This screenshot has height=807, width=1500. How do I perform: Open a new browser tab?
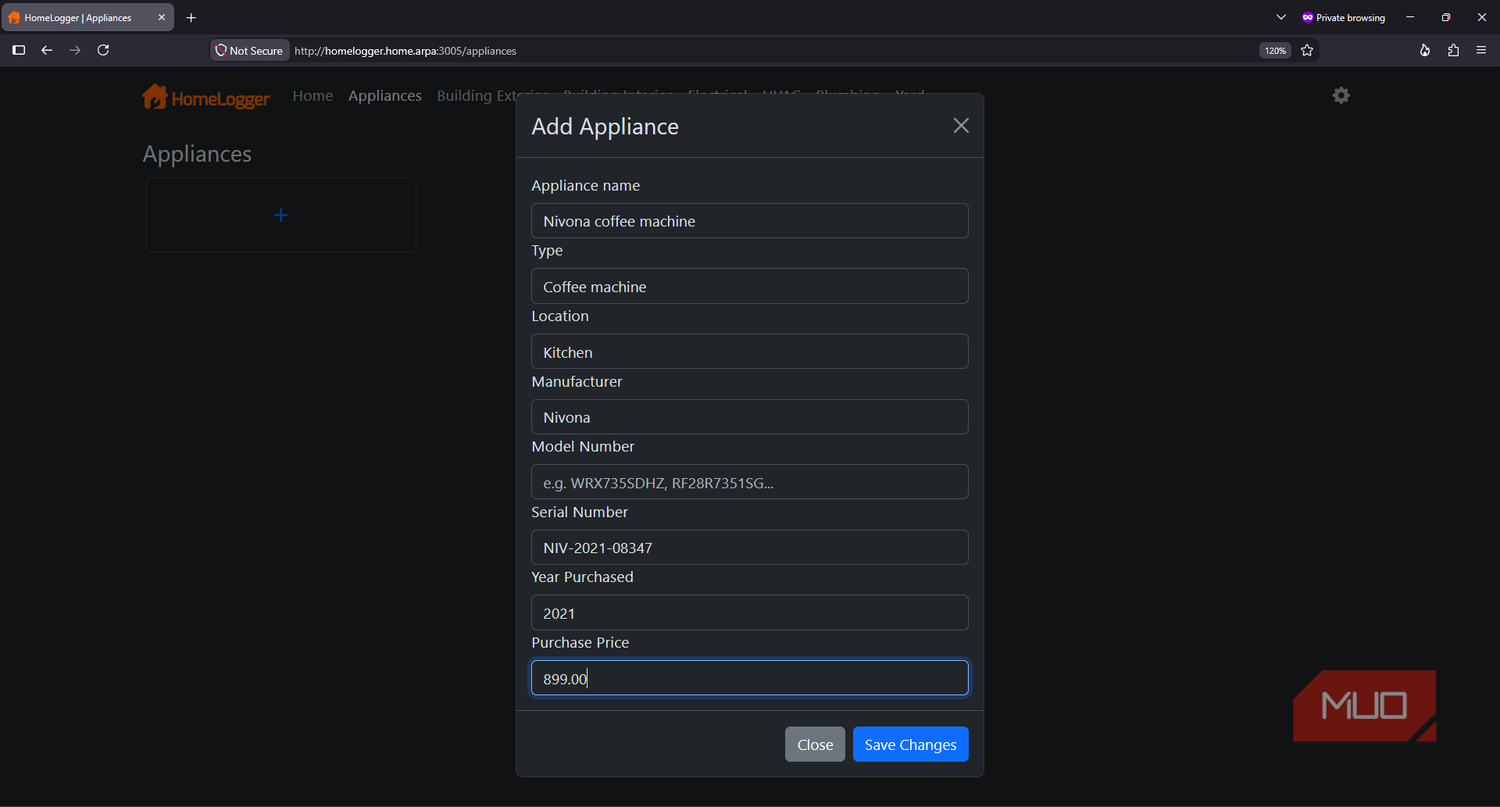191,18
